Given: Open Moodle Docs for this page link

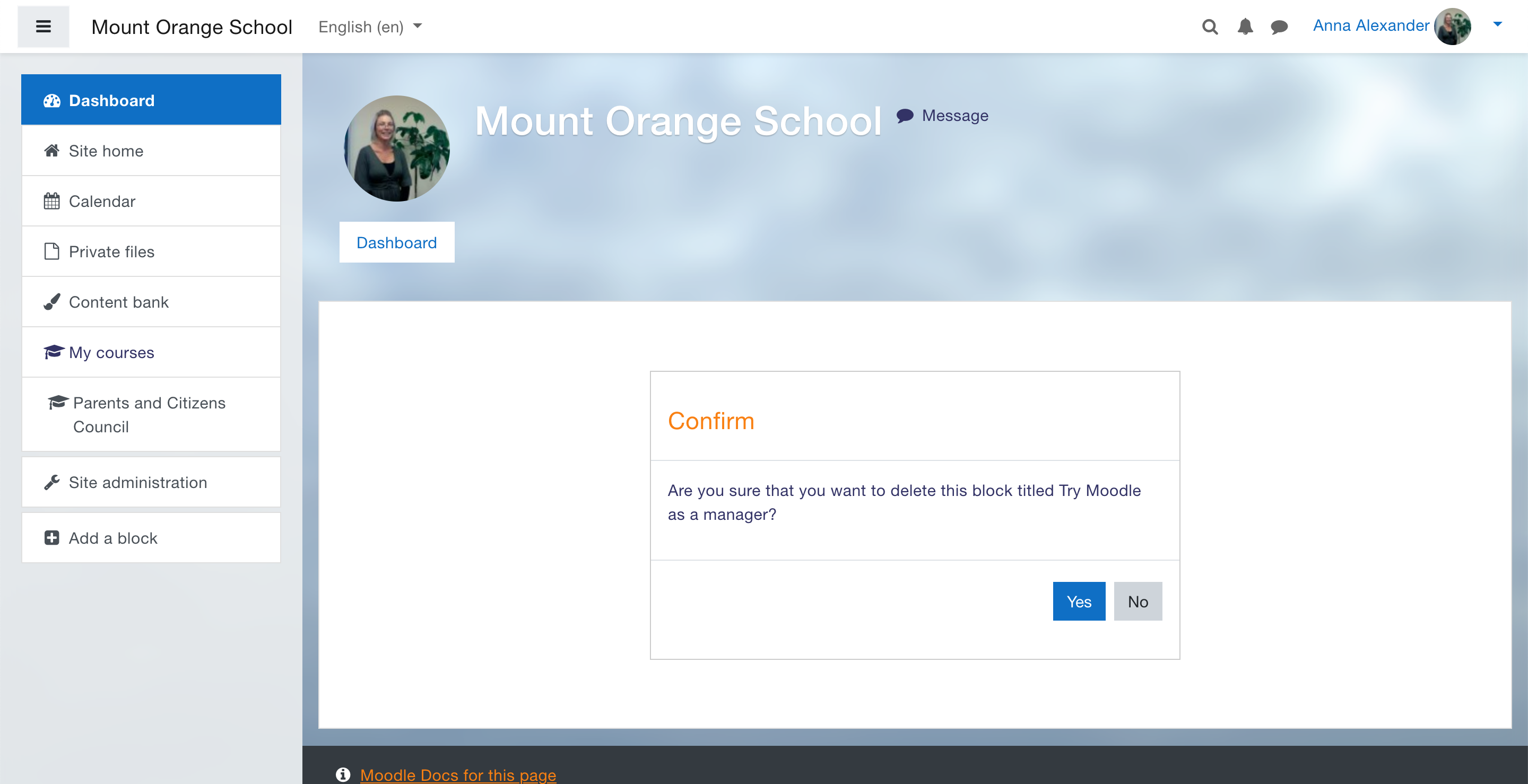Looking at the screenshot, I should (458, 774).
